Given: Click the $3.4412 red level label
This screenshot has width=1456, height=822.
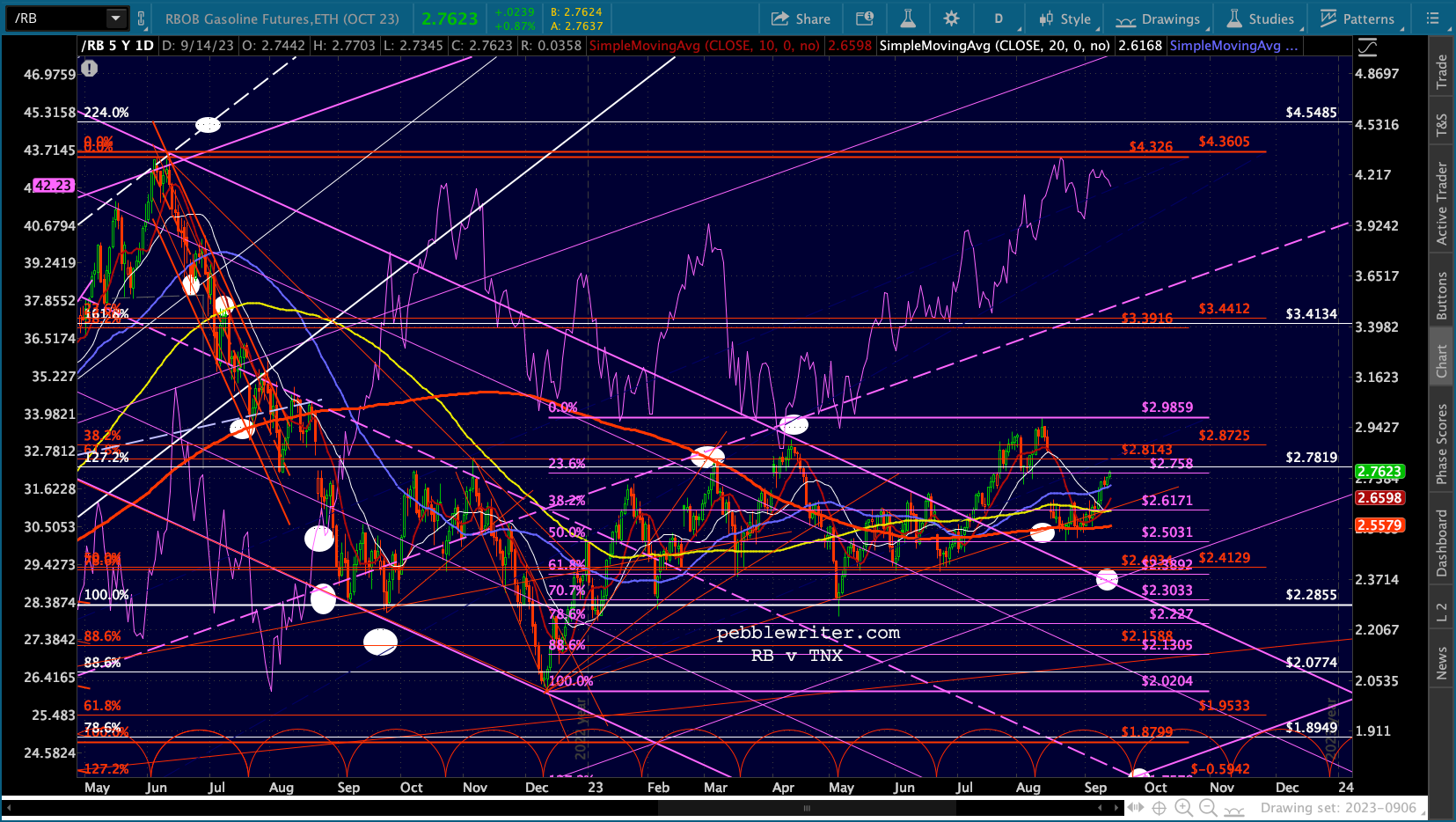Looking at the screenshot, I should pos(1224,309).
